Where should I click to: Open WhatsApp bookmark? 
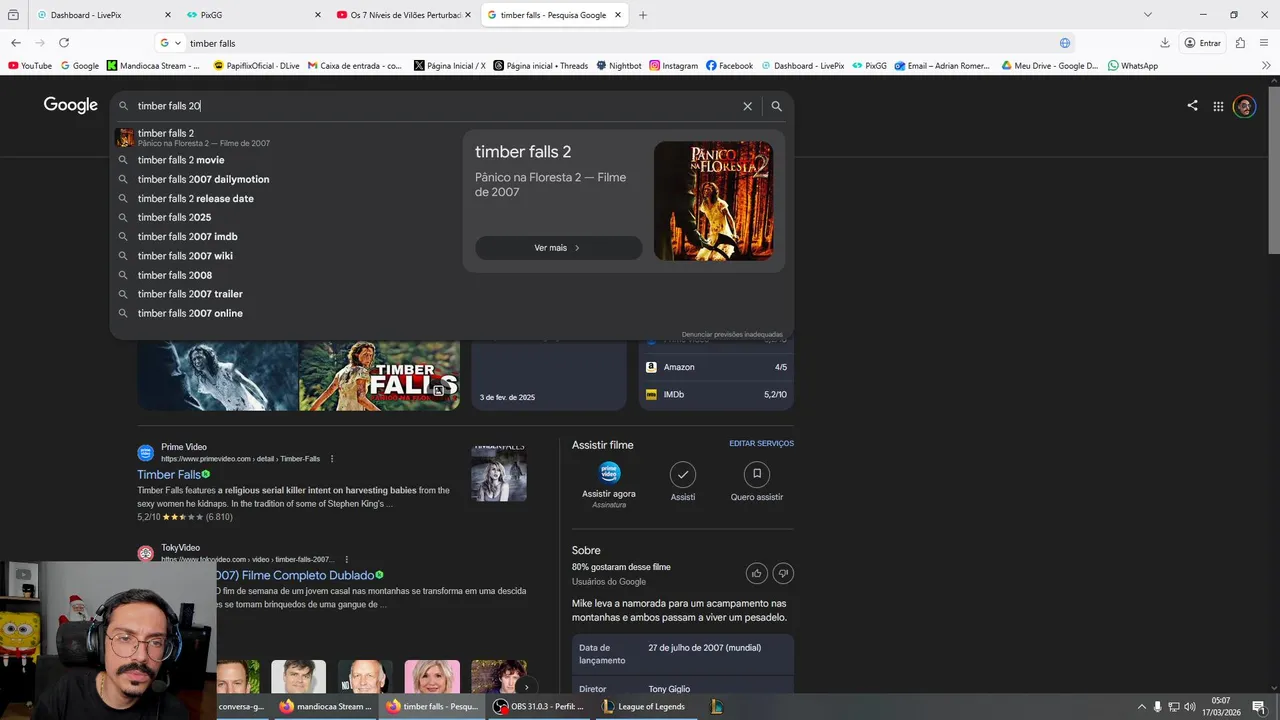pos(1133,66)
